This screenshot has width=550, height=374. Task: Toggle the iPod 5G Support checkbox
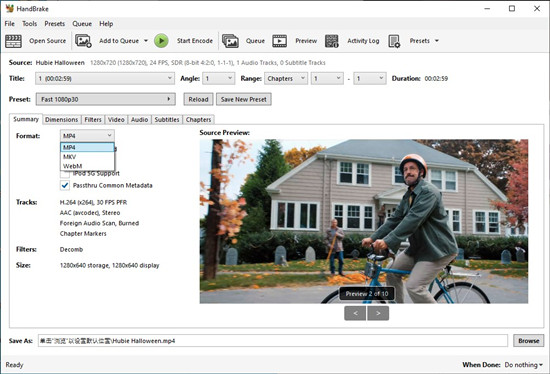65,174
